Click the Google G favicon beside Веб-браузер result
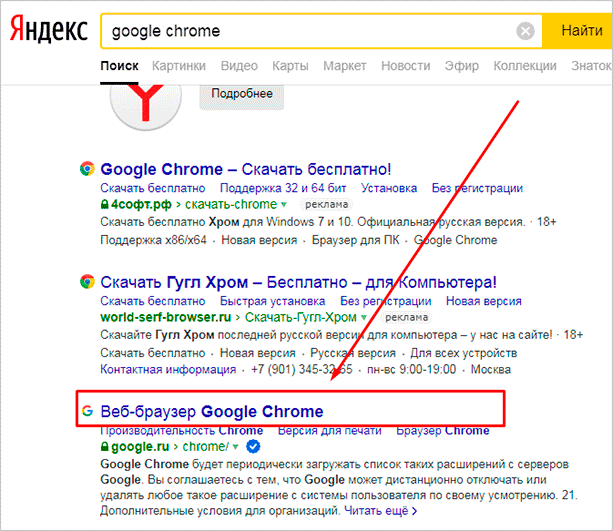Screen dimensions: 613x531 coord(88,411)
